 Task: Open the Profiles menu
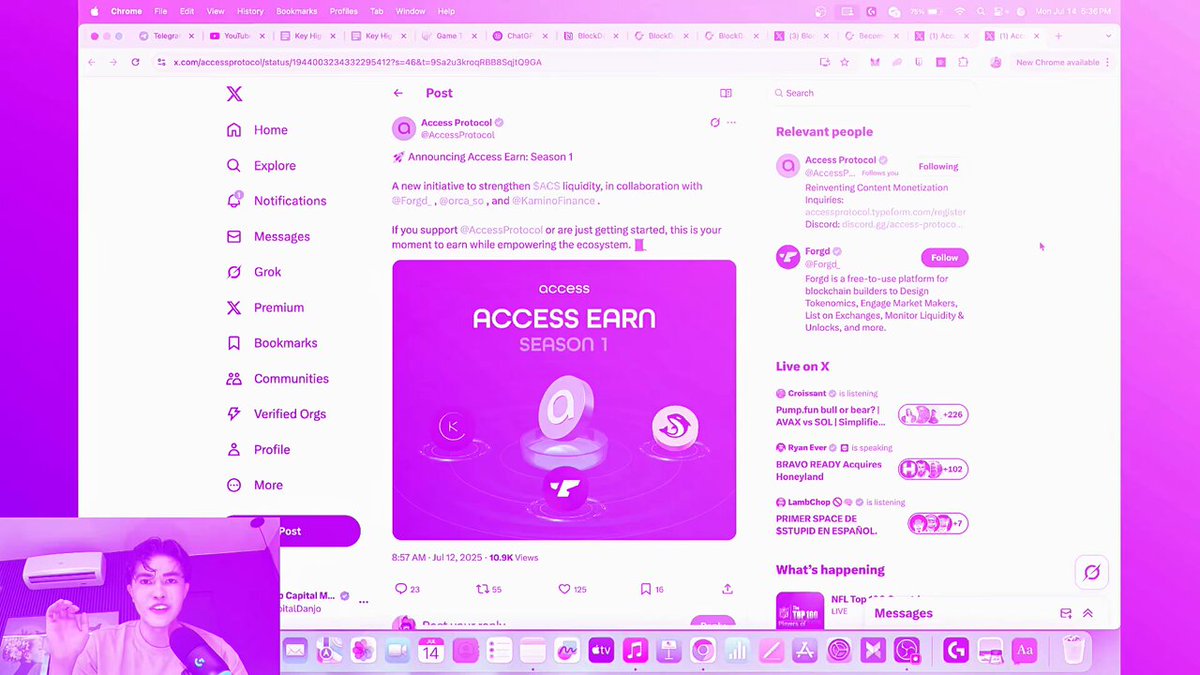[x=344, y=11]
